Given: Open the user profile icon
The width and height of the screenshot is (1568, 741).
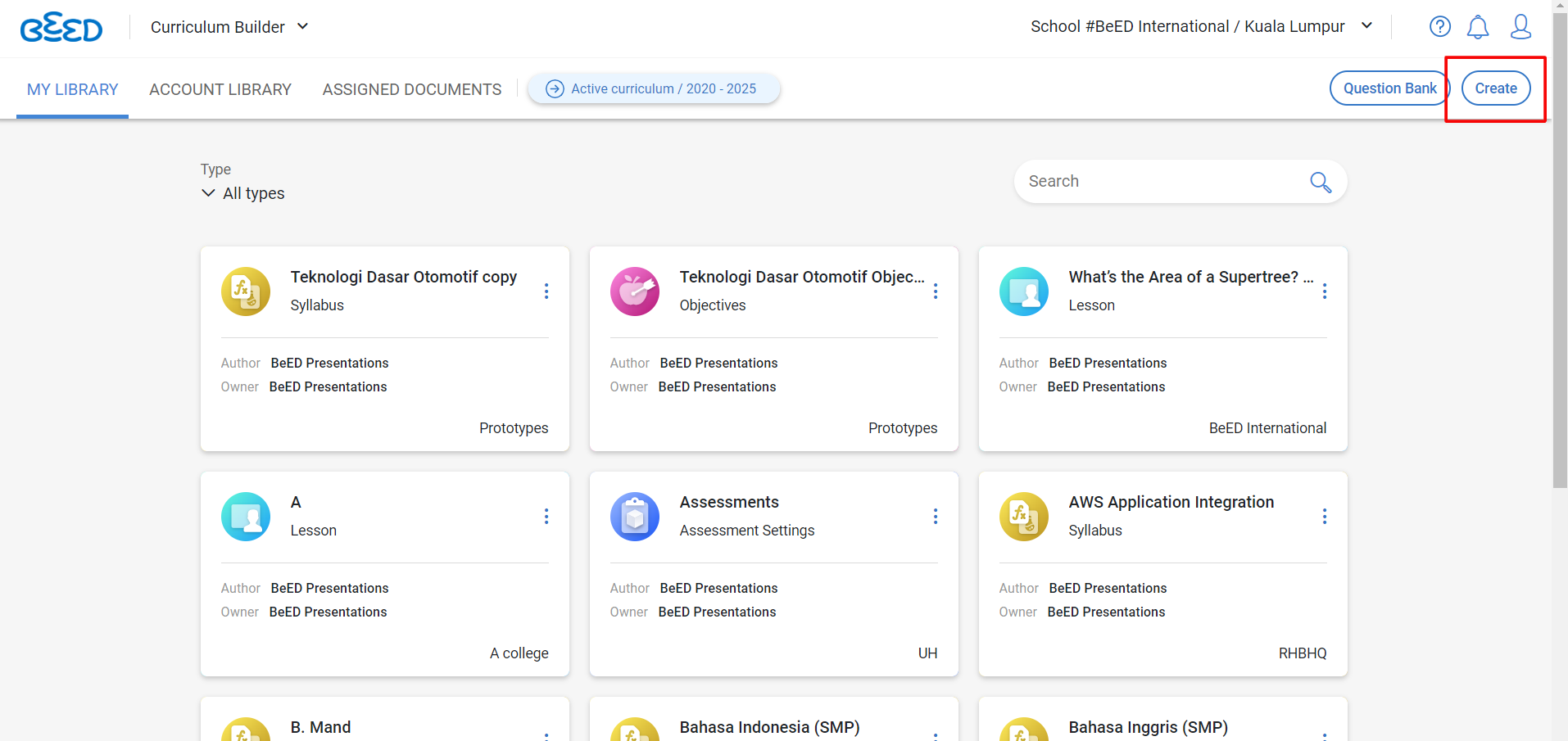Looking at the screenshot, I should [1520, 26].
